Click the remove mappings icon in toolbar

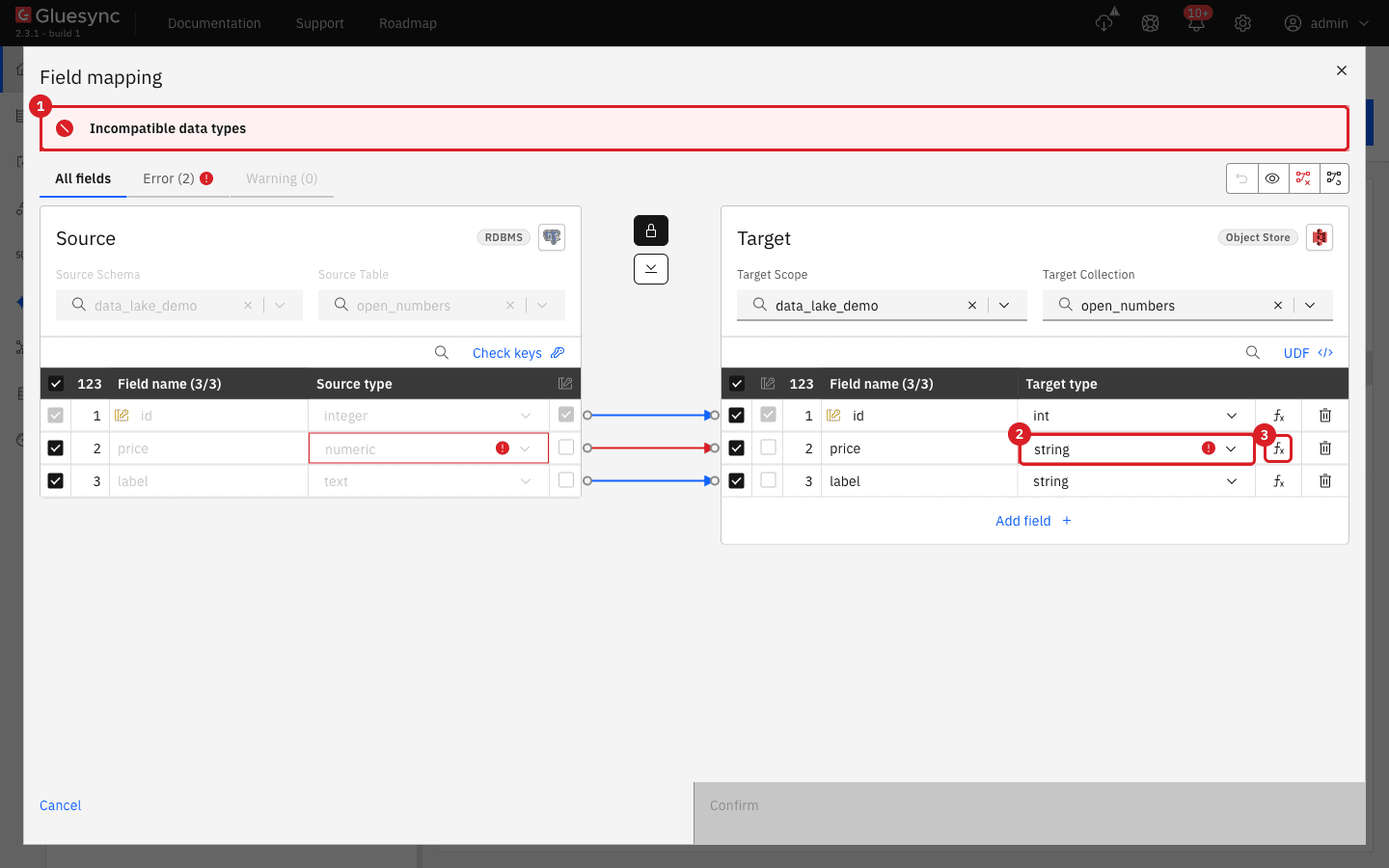pos(1304,178)
